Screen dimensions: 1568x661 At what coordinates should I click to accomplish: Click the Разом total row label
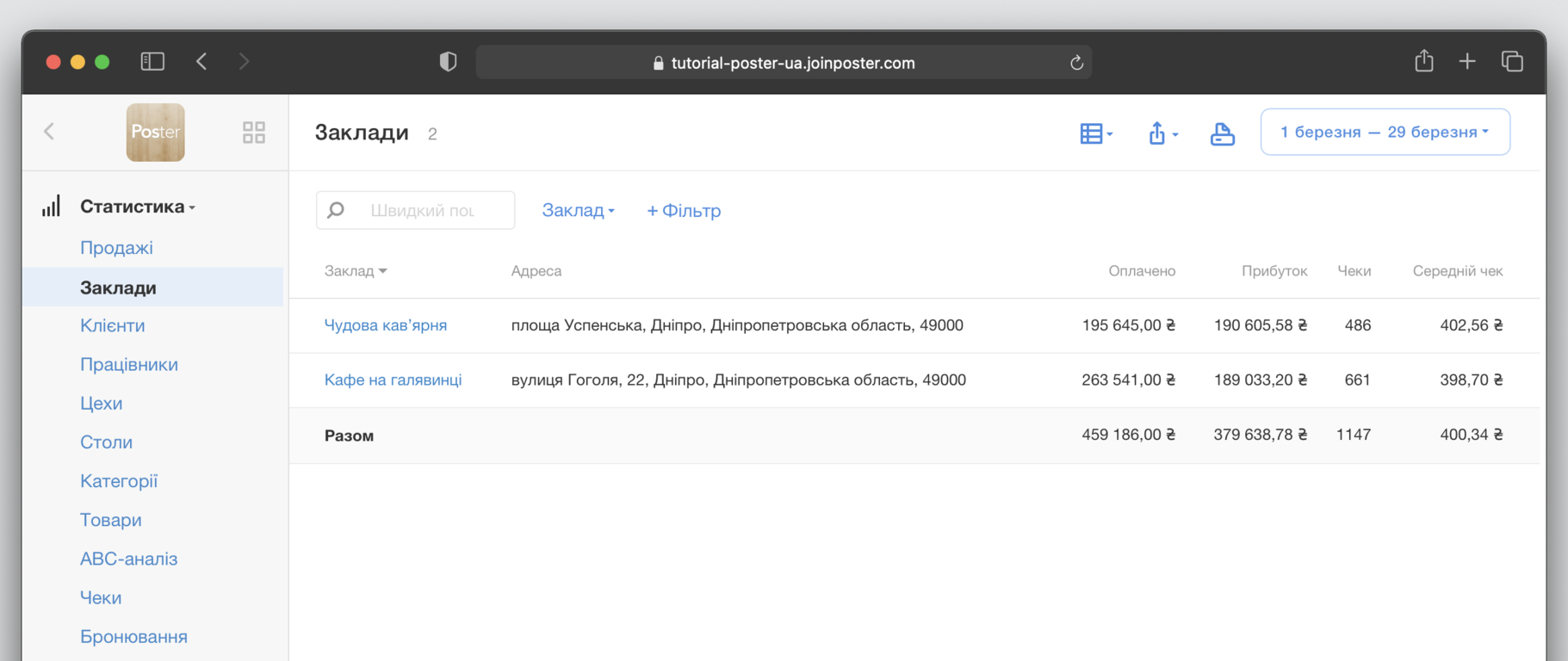pos(349,436)
